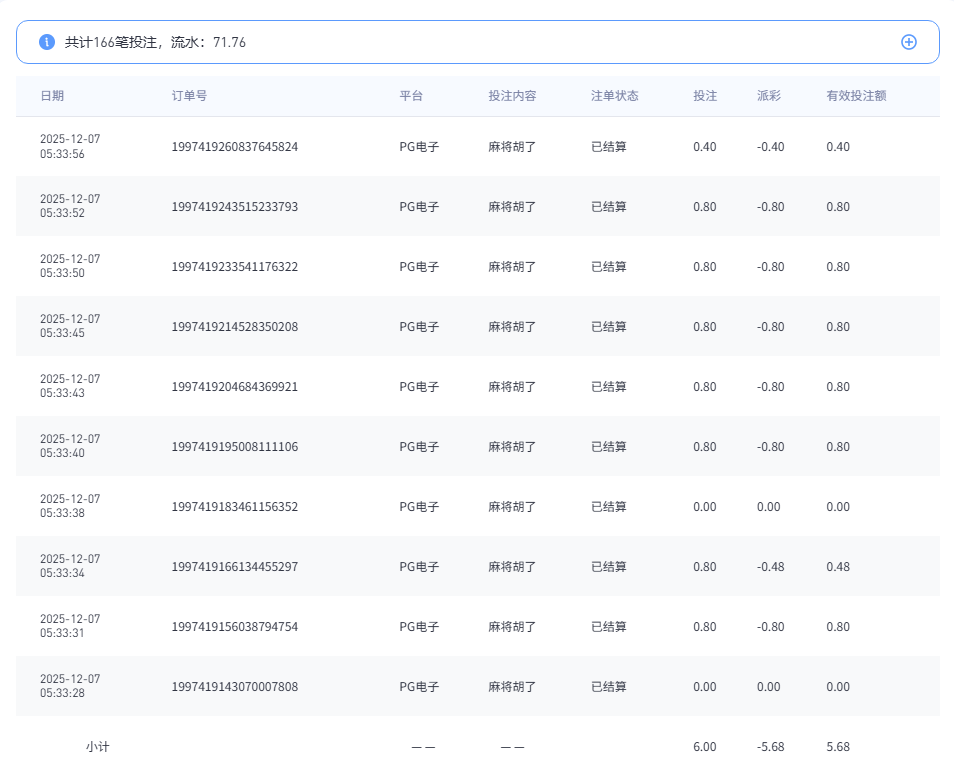Image resolution: width=954 pixels, height=767 pixels.
Task: Select order number 1997419204684369921
Action: (x=235, y=387)
